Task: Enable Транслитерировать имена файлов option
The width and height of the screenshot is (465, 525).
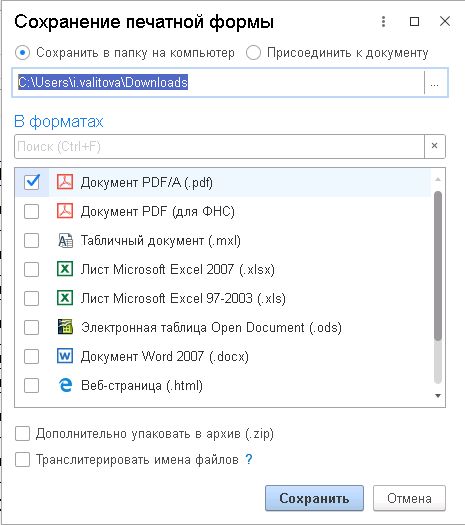Action: pyautogui.click(x=22, y=459)
